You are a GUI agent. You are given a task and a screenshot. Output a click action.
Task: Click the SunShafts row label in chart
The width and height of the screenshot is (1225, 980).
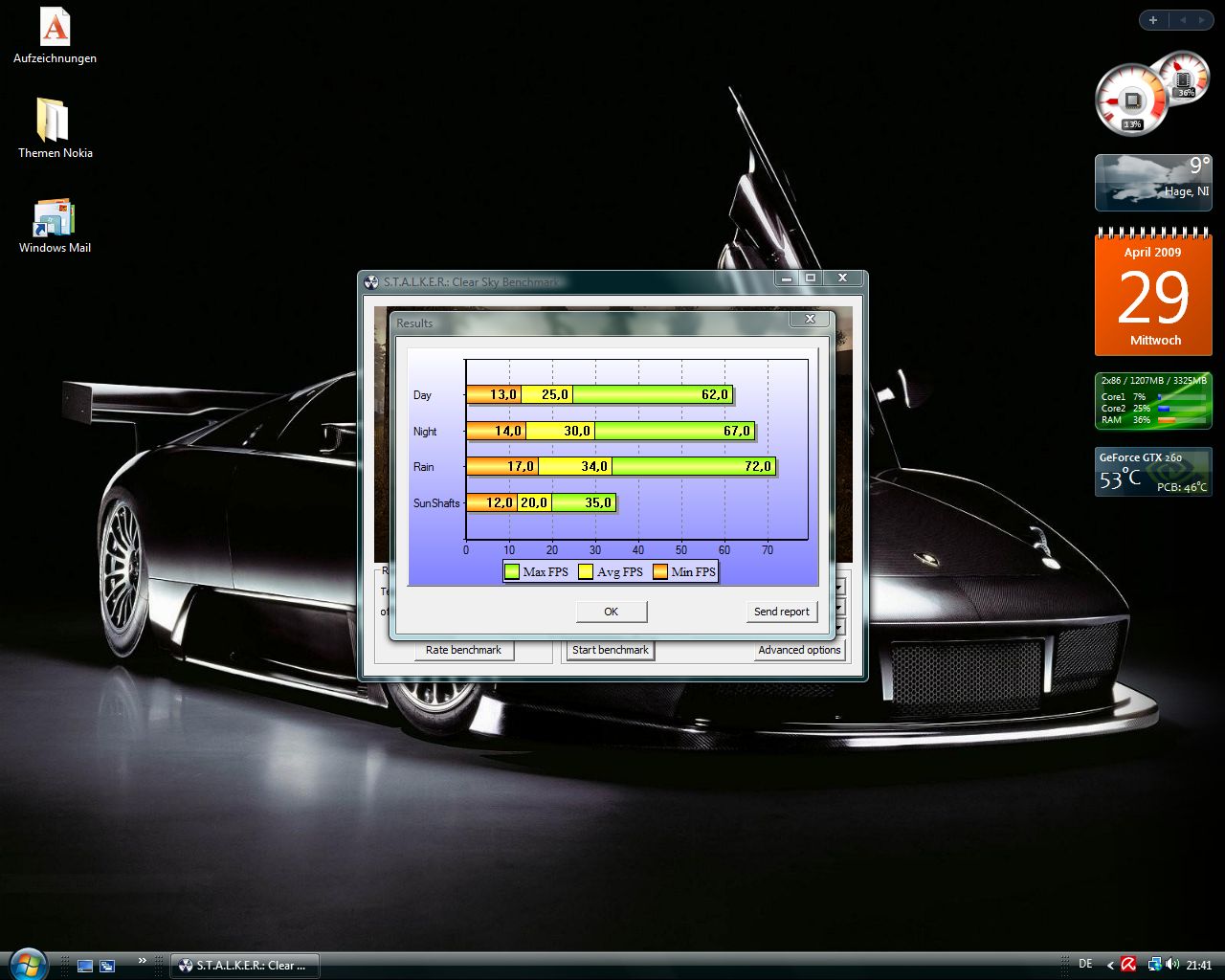point(436,503)
